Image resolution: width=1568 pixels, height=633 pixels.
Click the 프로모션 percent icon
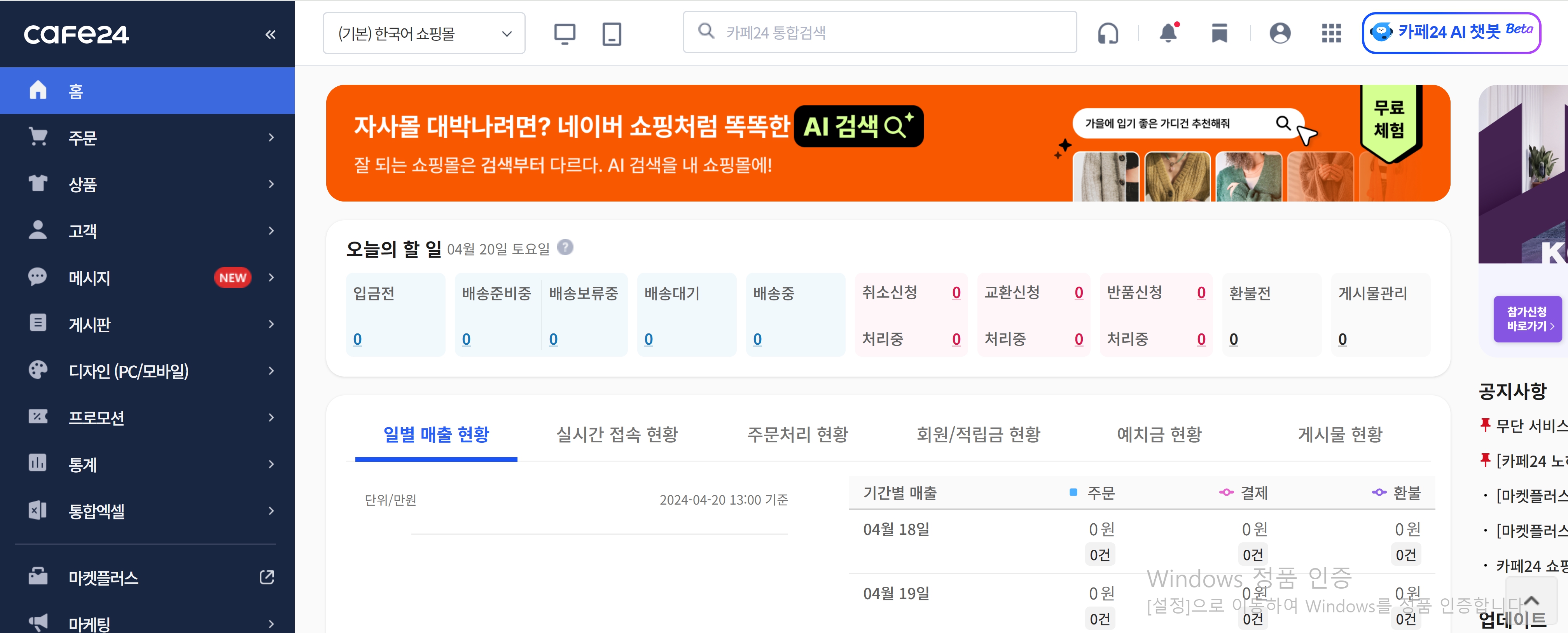tap(38, 417)
